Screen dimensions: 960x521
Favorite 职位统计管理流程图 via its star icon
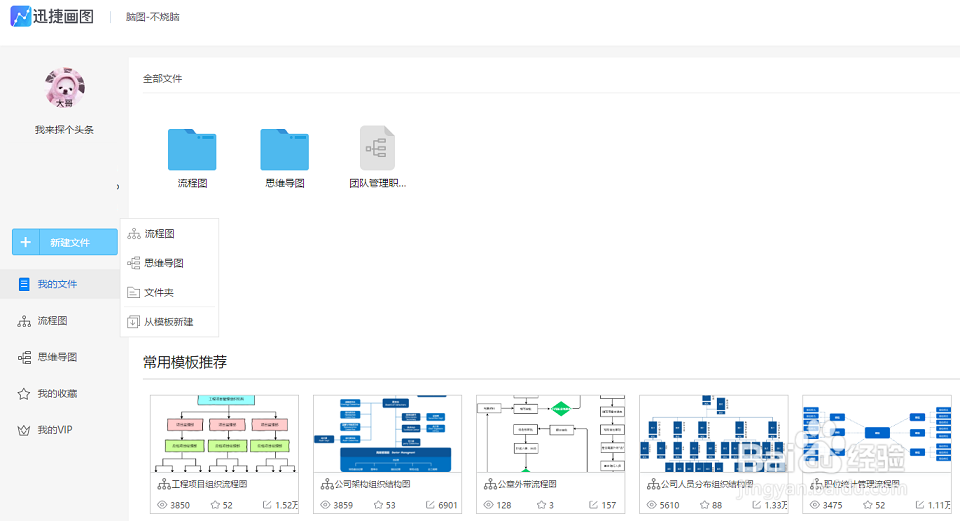point(868,505)
